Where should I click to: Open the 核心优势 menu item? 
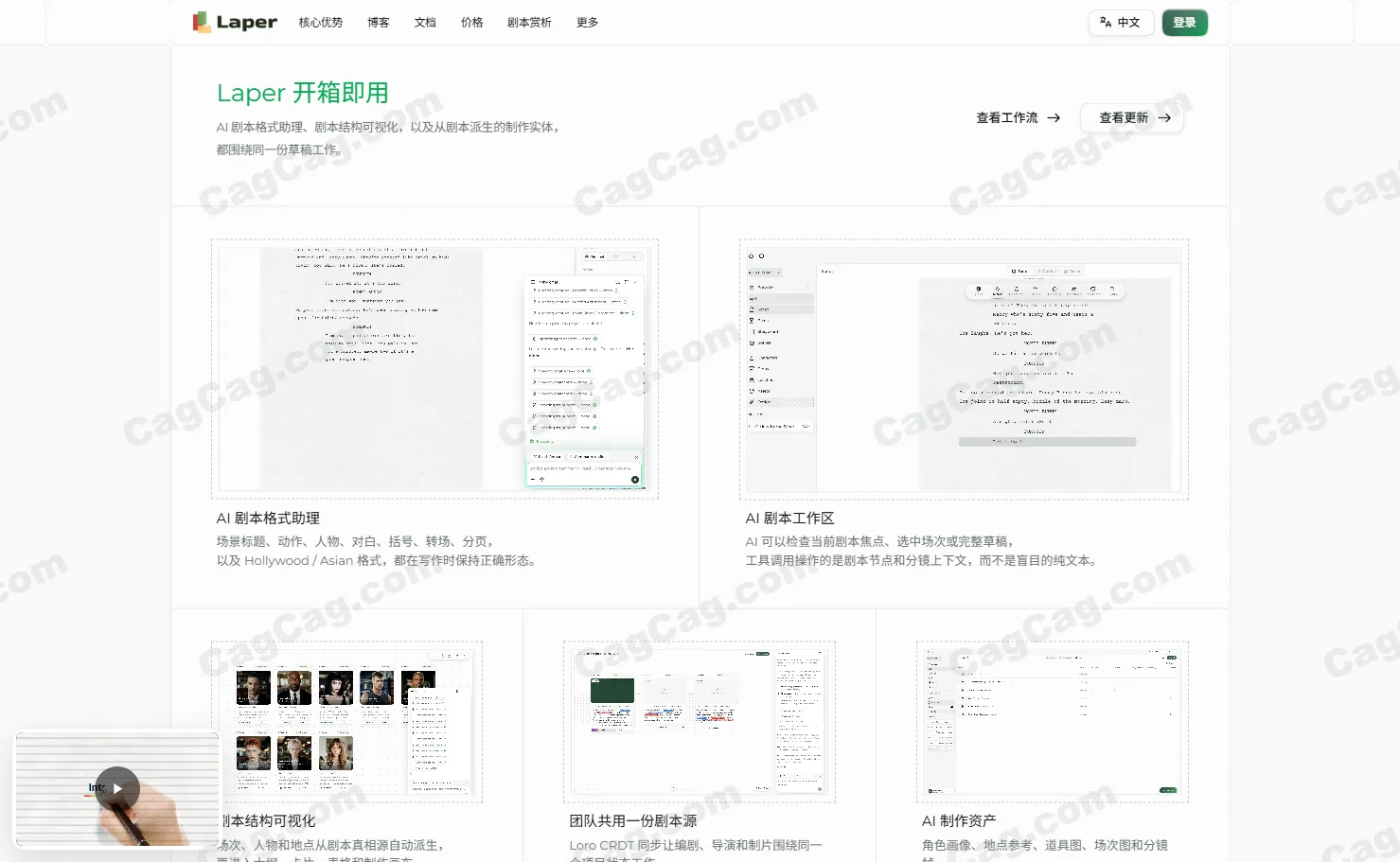[321, 23]
